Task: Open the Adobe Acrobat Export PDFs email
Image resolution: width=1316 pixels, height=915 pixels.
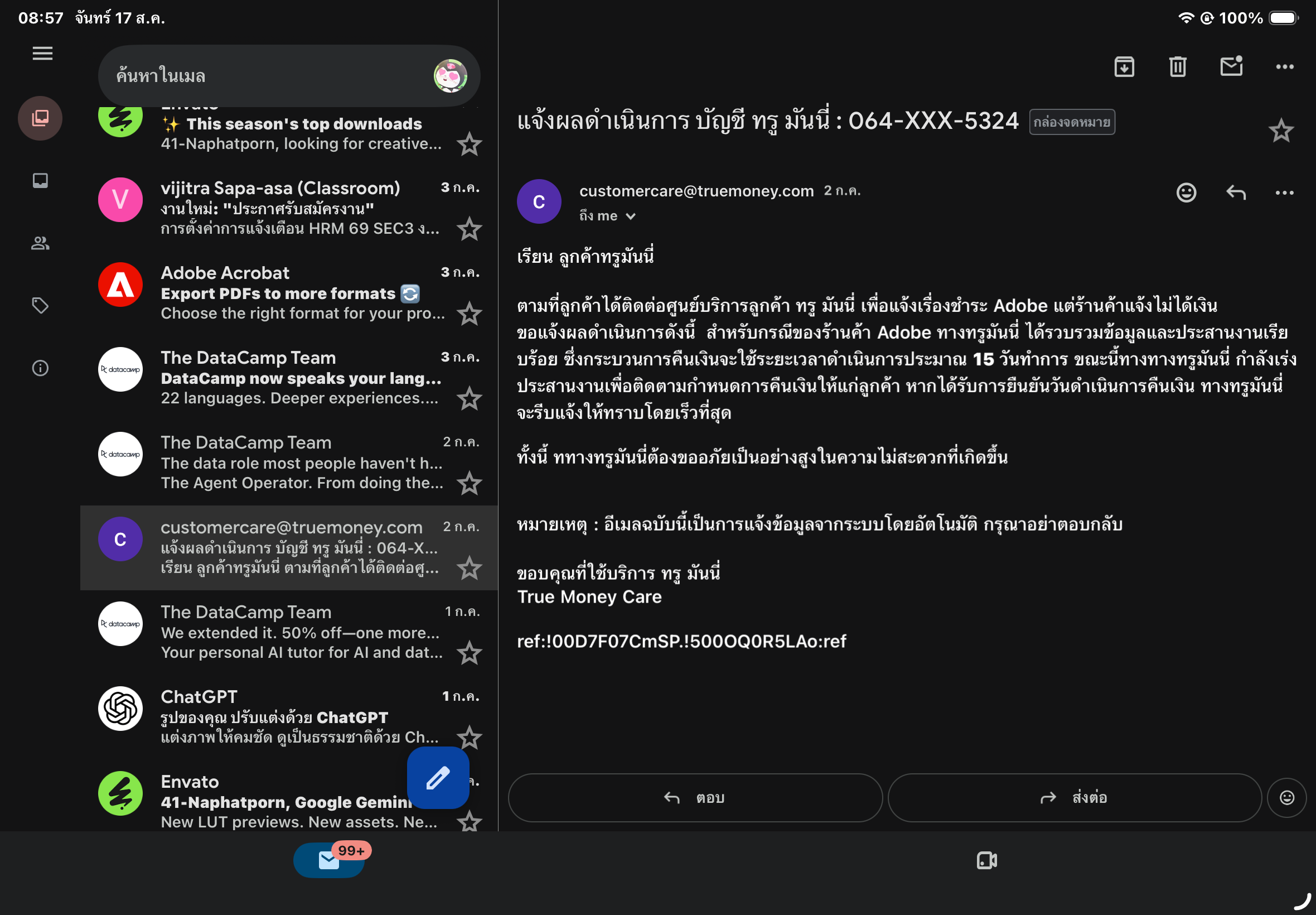Action: click(289, 293)
